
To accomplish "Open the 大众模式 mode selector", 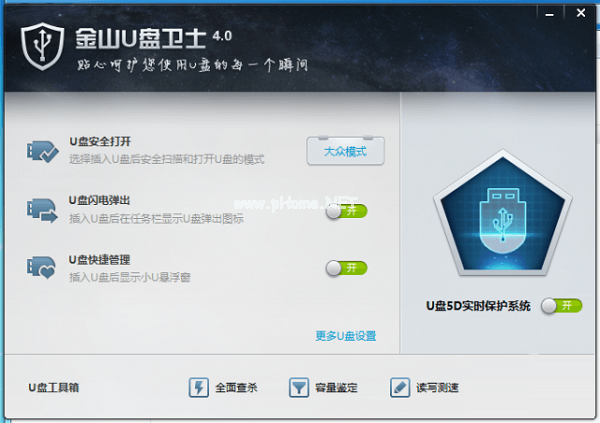I will pyautogui.click(x=346, y=151).
